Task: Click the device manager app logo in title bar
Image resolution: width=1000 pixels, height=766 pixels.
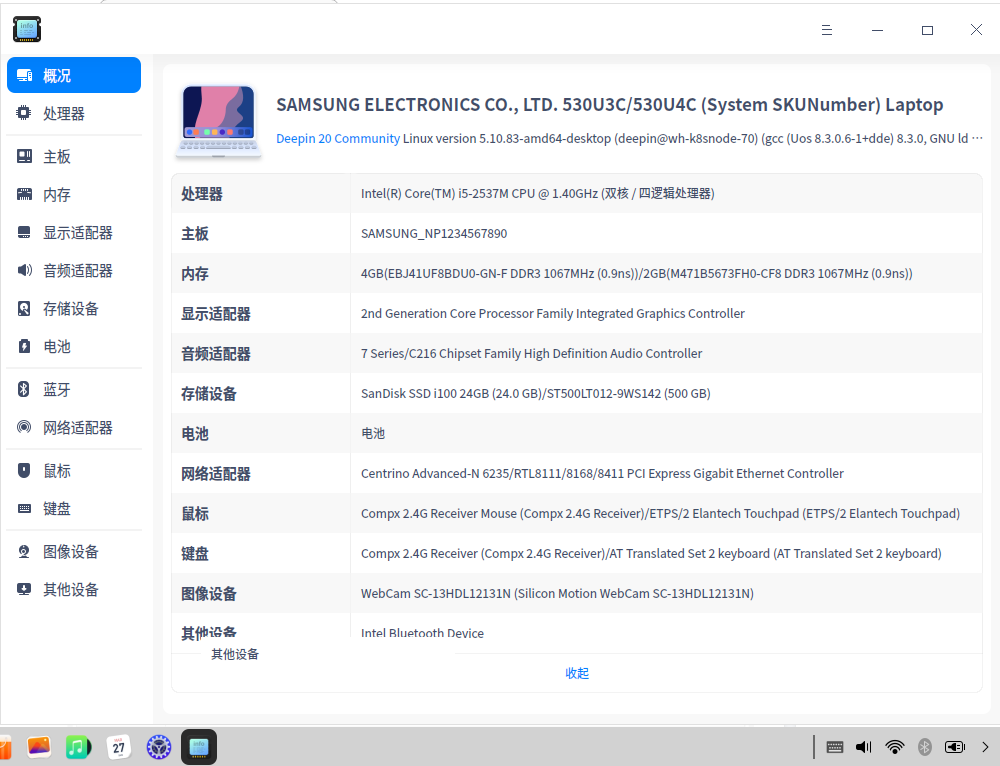Action: pyautogui.click(x=27, y=29)
